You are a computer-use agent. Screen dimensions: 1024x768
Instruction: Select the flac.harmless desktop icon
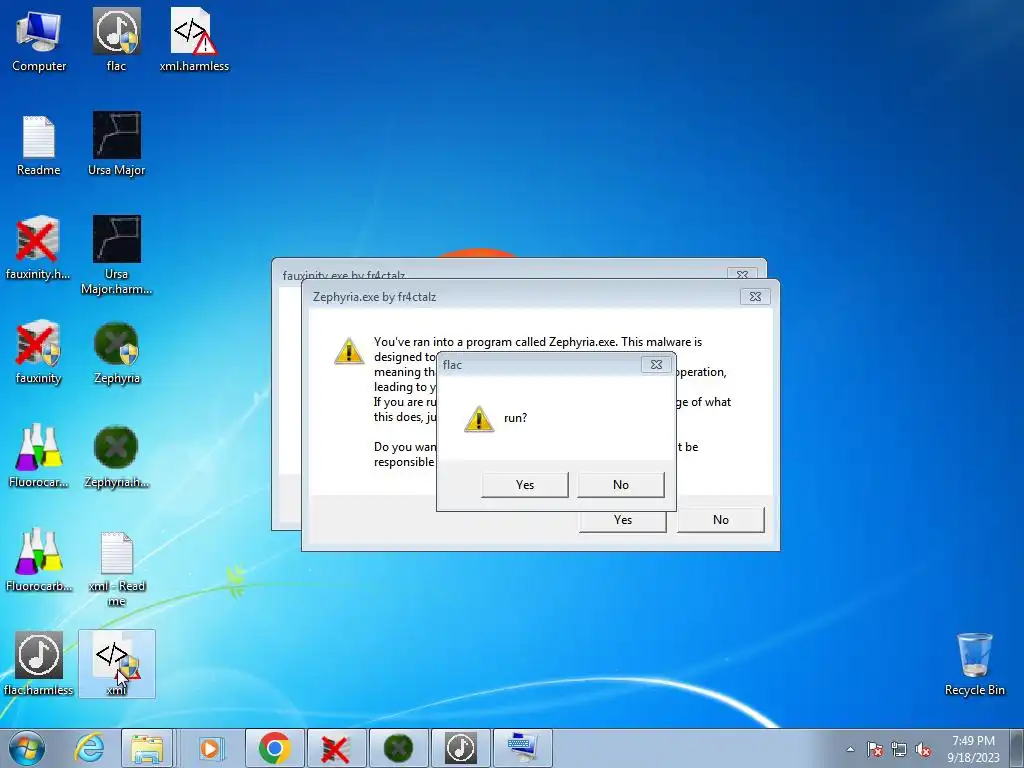coord(38,664)
